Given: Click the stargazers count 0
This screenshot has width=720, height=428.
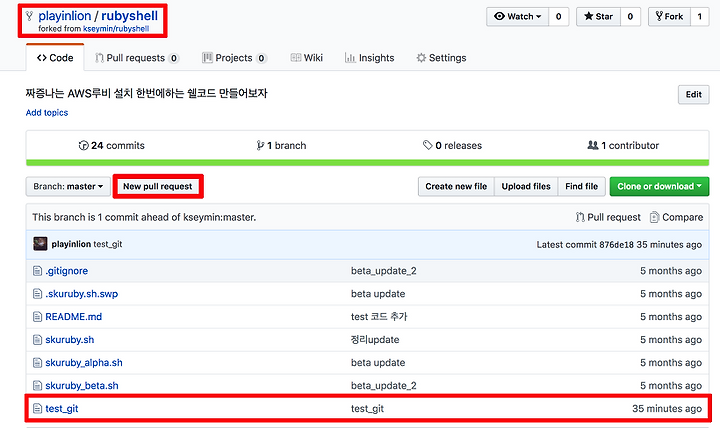Looking at the screenshot, I should click(x=630, y=17).
